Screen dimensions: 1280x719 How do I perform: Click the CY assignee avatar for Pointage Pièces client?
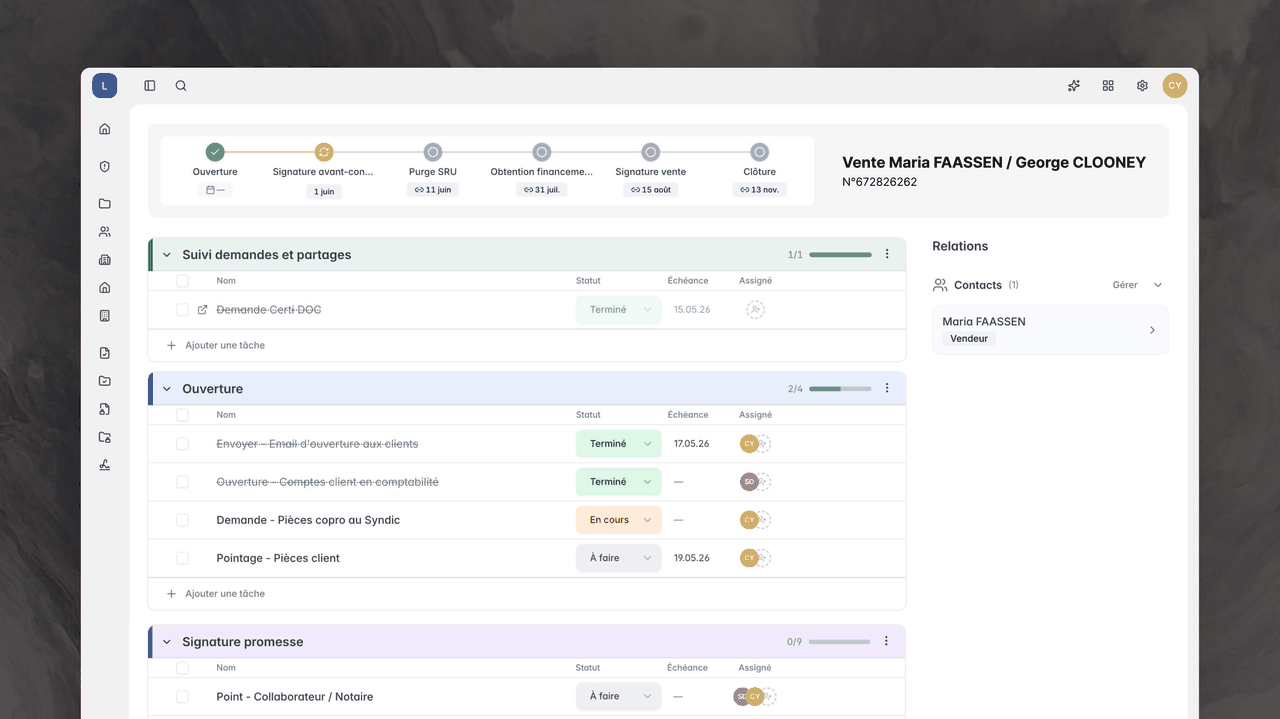point(748,558)
